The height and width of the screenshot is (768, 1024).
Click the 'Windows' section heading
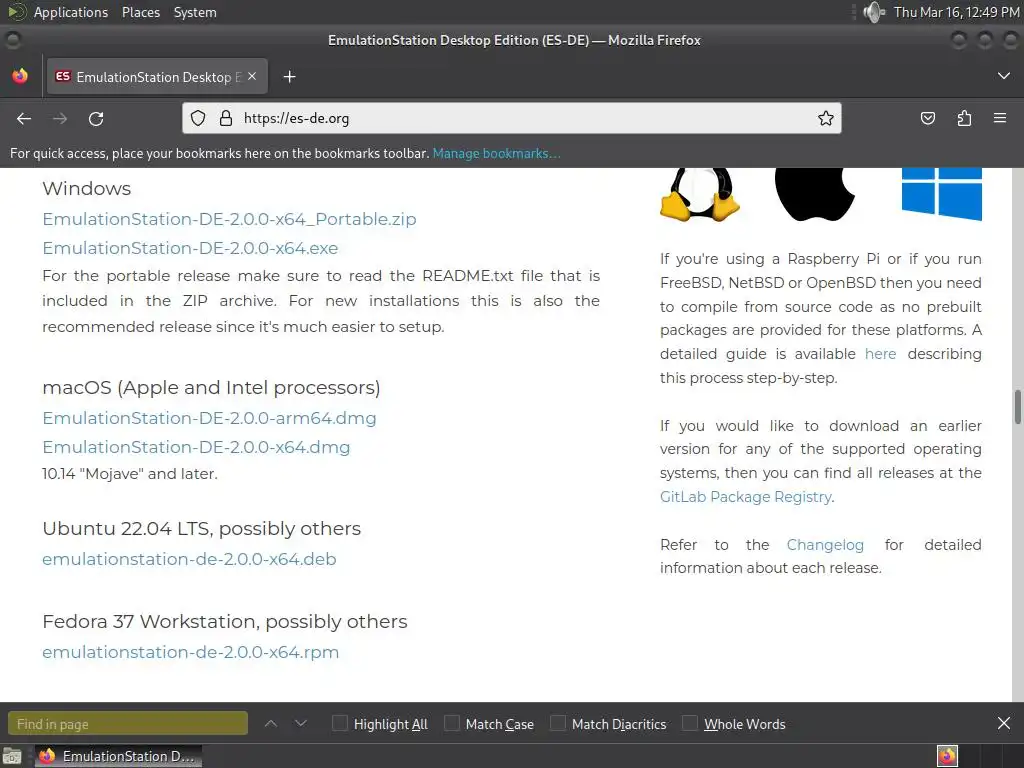(x=87, y=189)
